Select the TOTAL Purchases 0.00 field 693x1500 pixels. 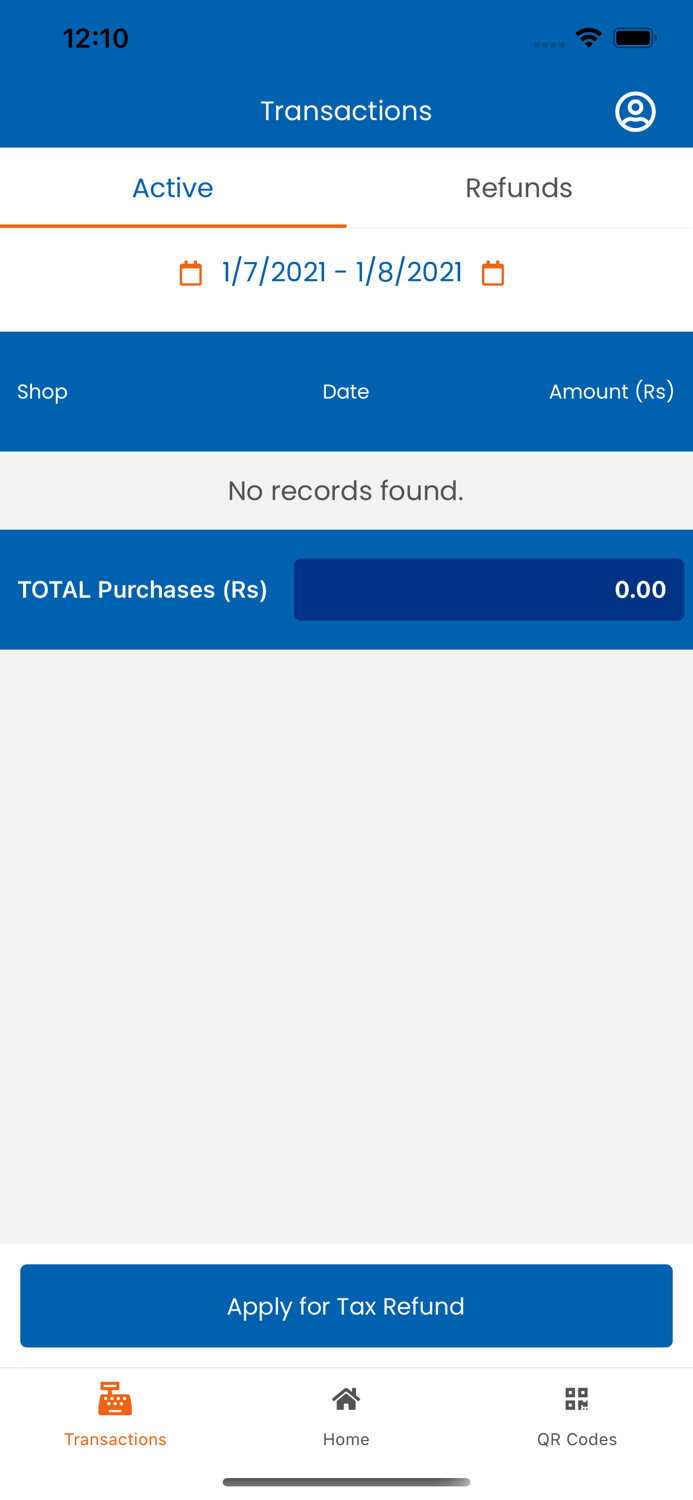click(x=488, y=590)
